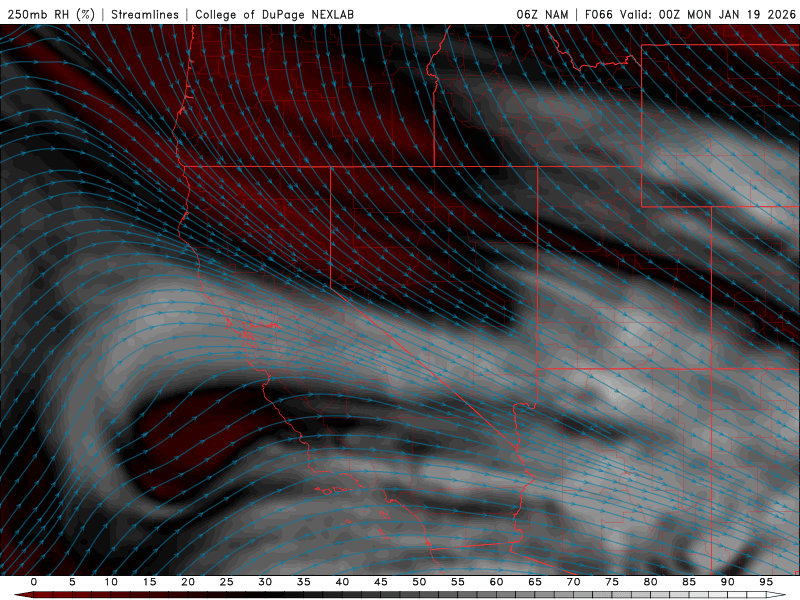
Task: Click the 50 tick label on the color scale
Action: pyautogui.click(x=419, y=582)
